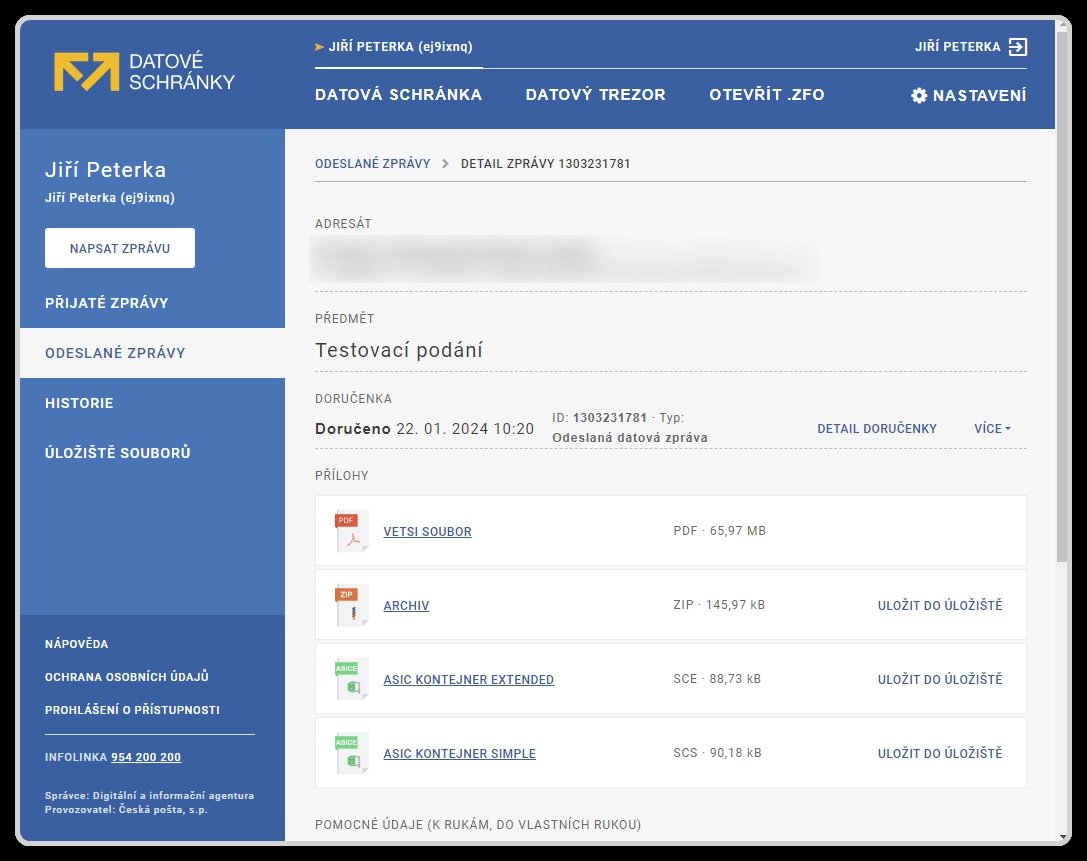Click the SCE · 88,73 kB size text
The height and width of the screenshot is (861, 1087).
tap(717, 679)
